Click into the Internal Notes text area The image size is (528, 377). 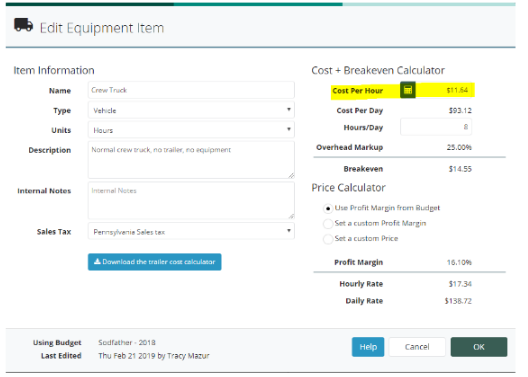click(191, 201)
